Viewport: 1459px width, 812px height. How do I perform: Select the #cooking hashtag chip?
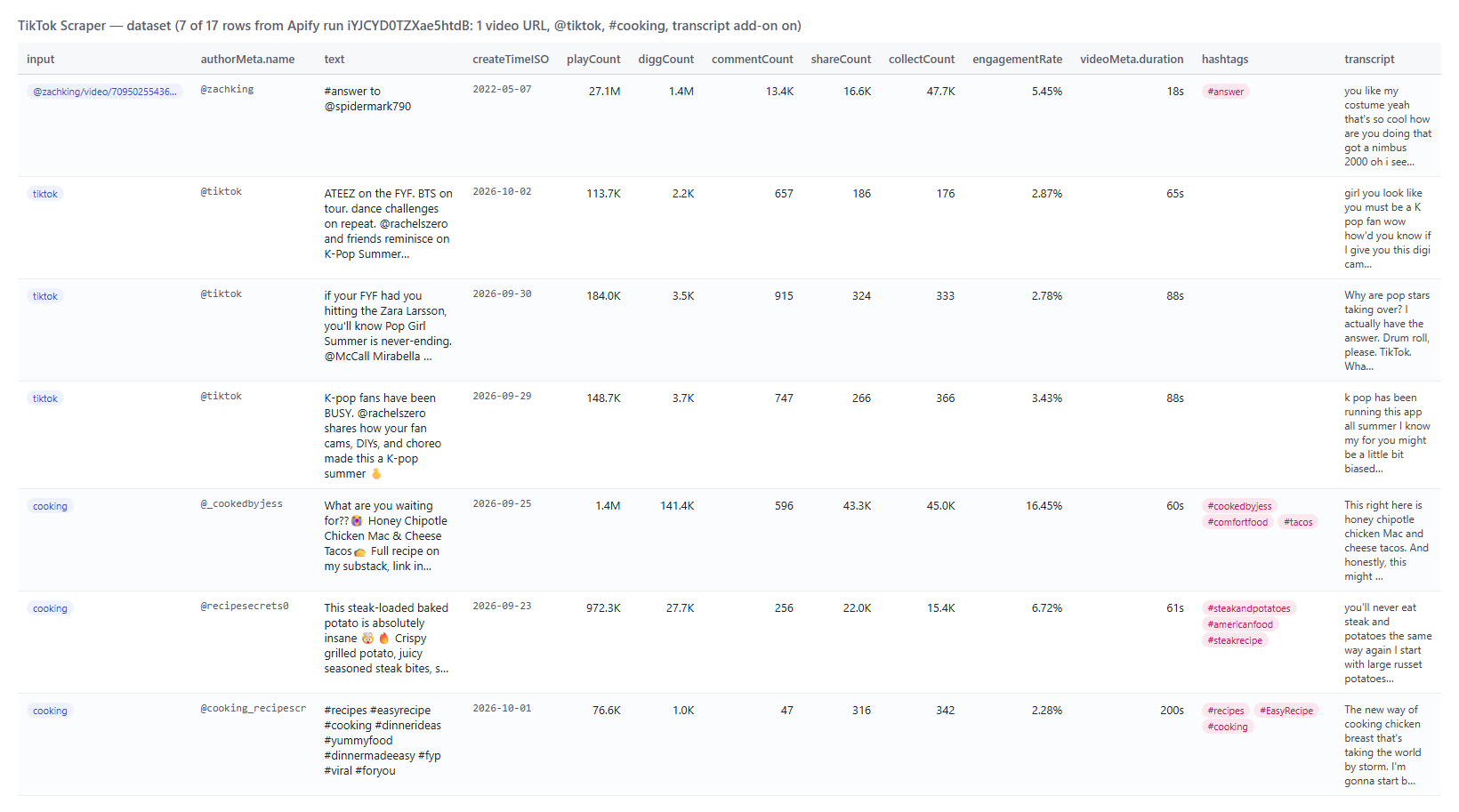[1228, 727]
